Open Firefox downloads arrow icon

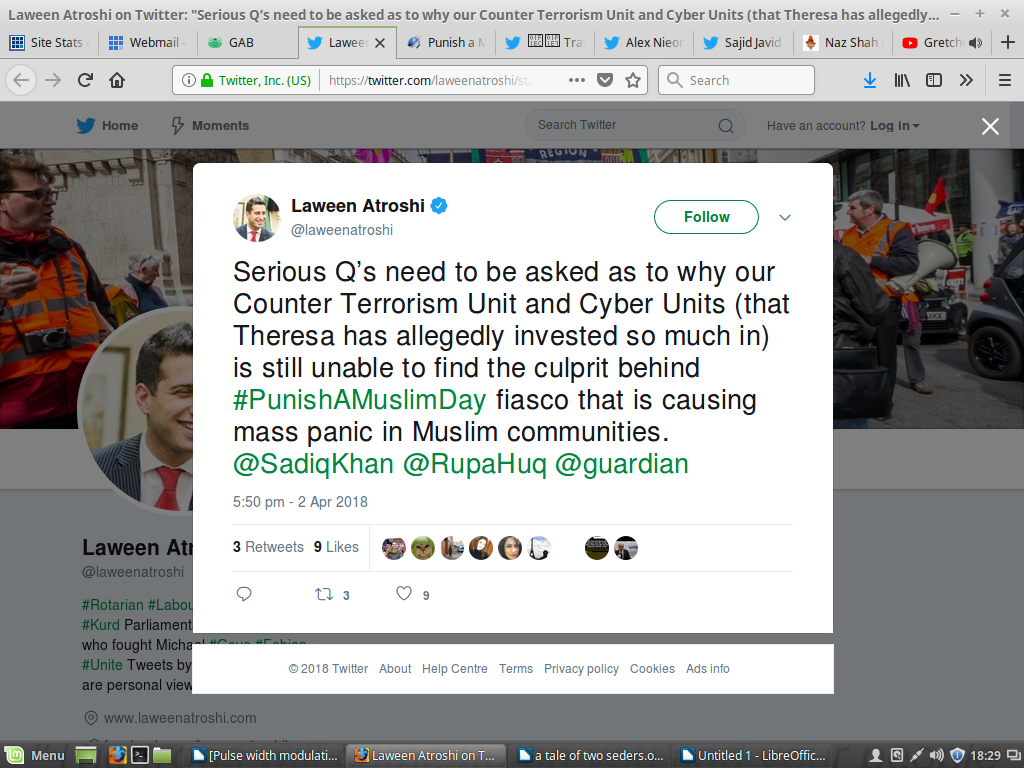(869, 80)
